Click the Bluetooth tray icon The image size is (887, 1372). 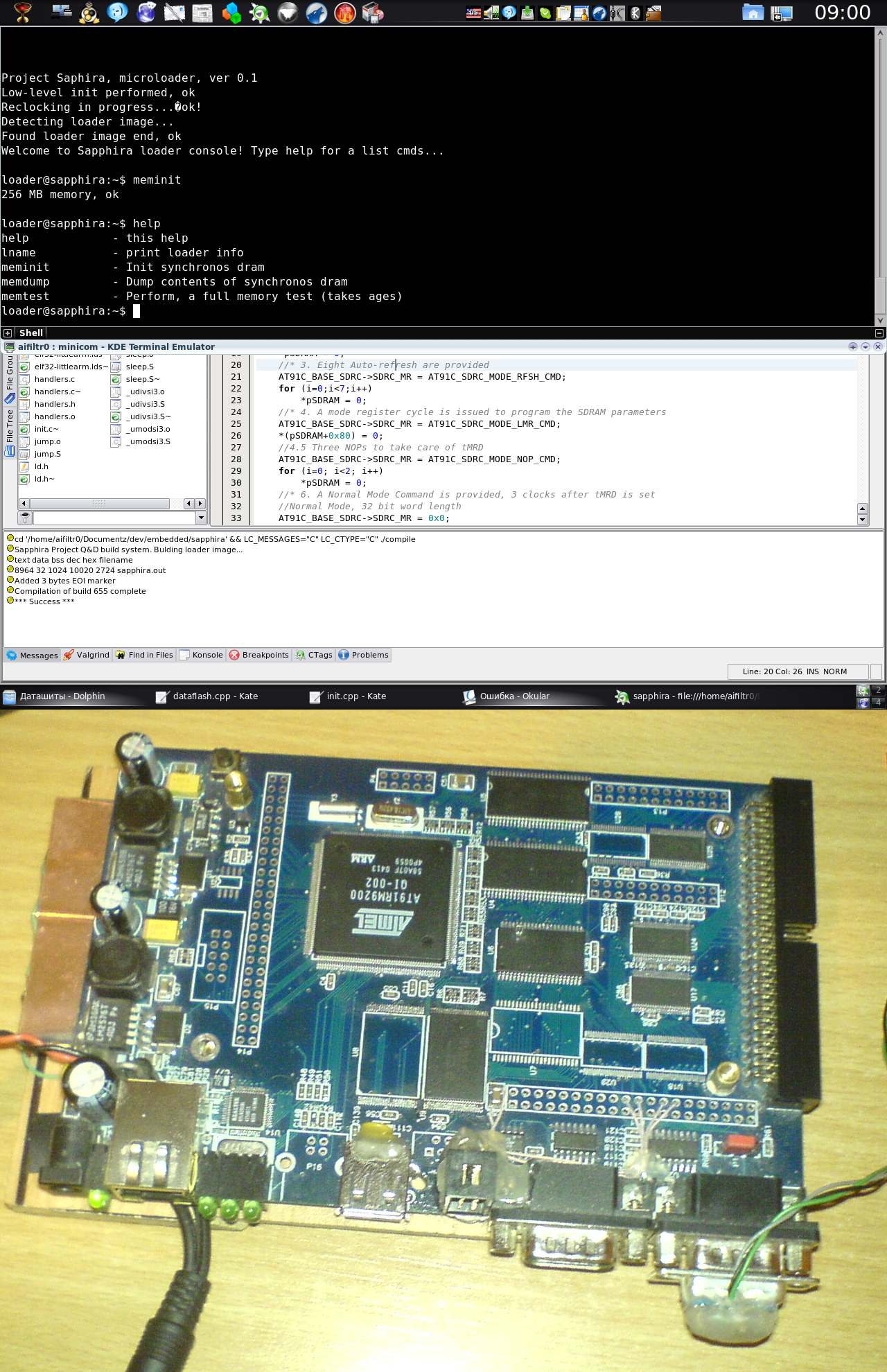pos(635,12)
